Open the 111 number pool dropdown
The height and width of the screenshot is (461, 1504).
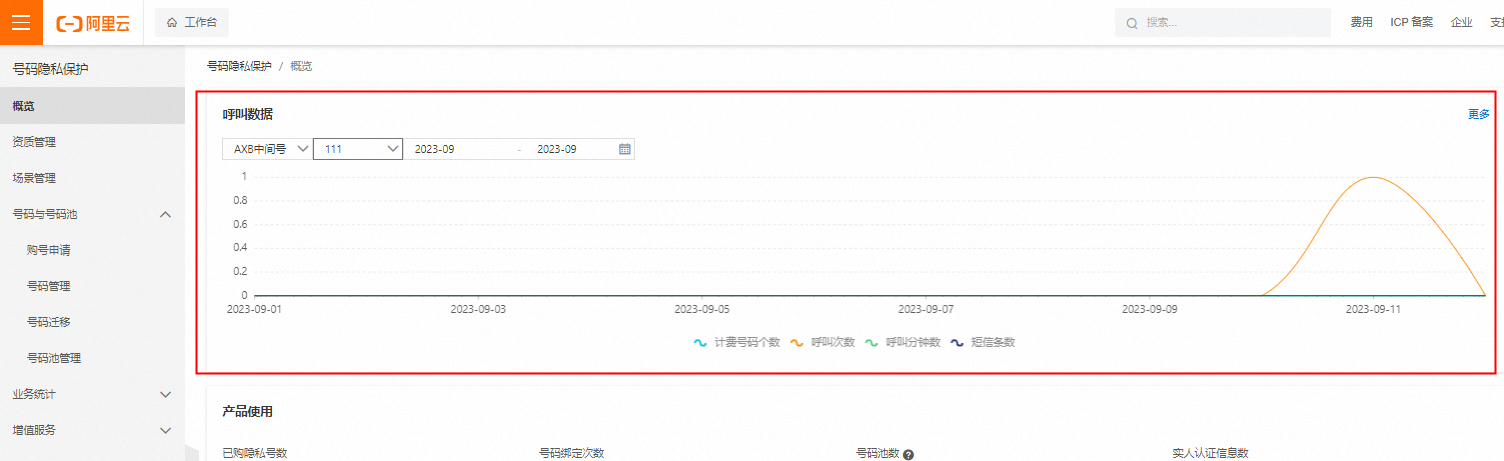click(x=358, y=149)
